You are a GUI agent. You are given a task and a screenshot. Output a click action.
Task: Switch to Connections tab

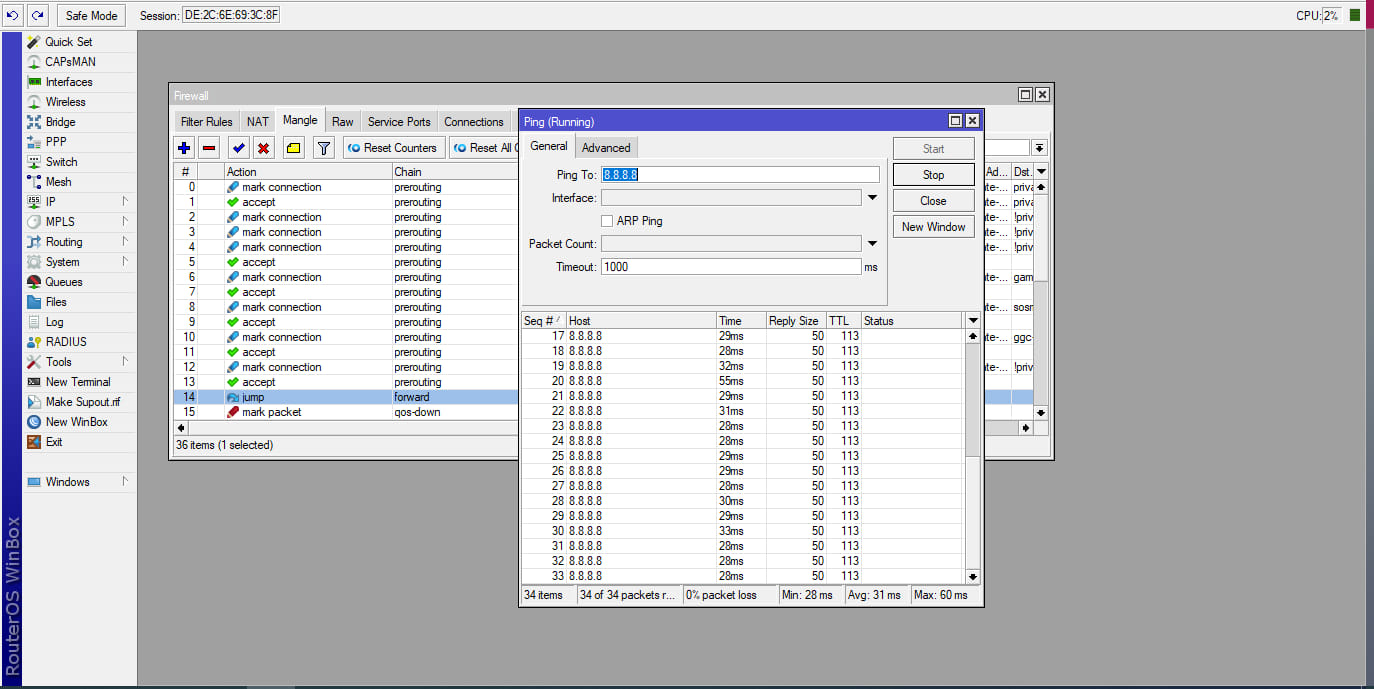point(474,122)
